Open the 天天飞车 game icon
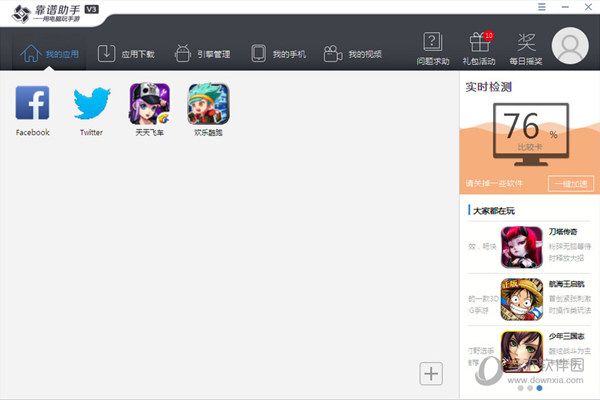Image resolution: width=600 pixels, height=400 pixels. coord(149,103)
